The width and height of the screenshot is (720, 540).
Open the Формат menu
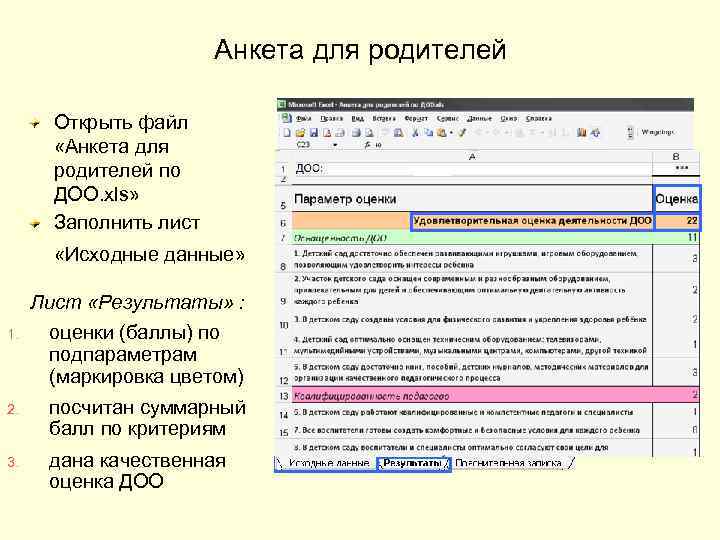tap(416, 118)
